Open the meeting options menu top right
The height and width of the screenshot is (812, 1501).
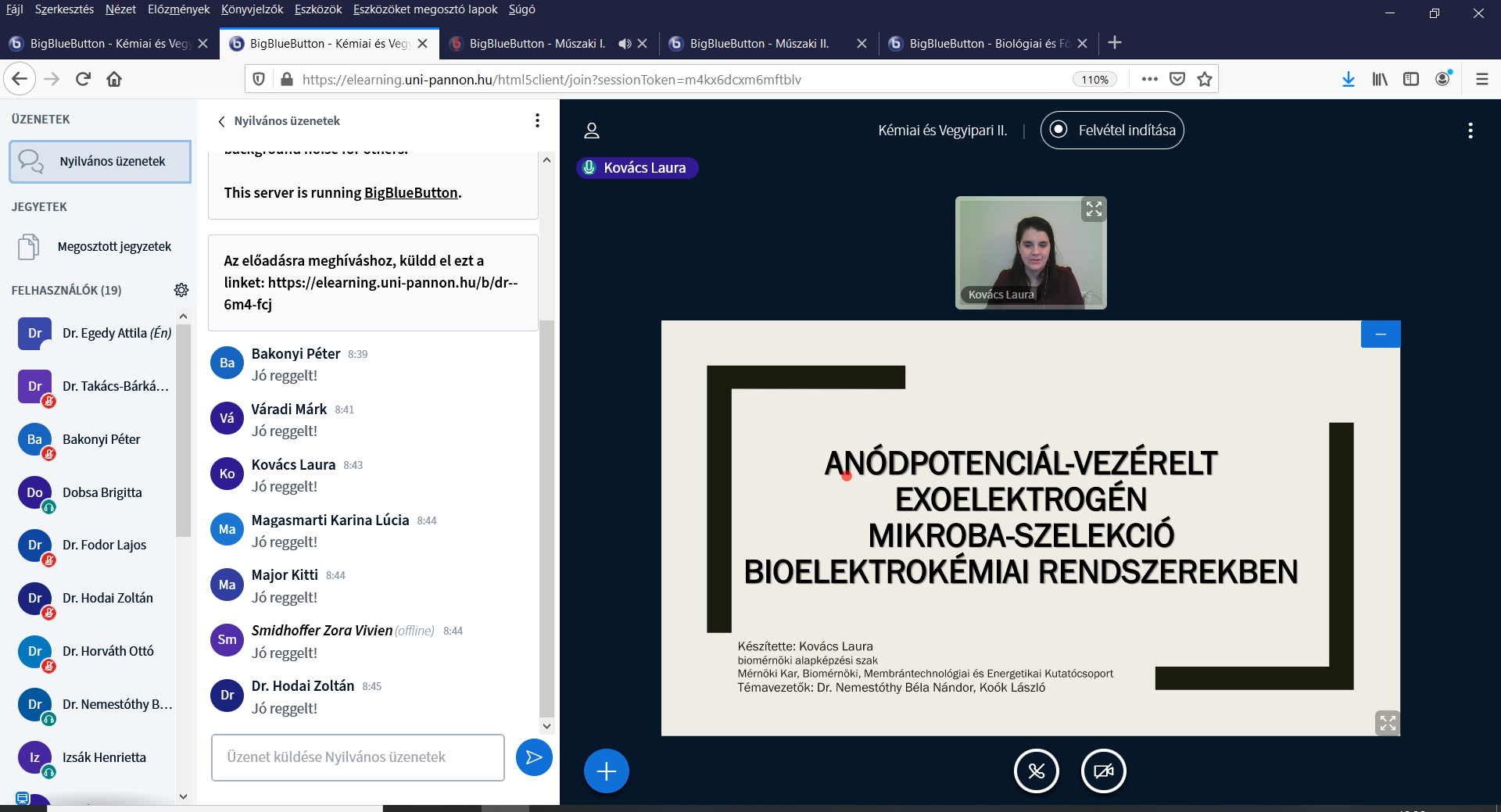1470,131
